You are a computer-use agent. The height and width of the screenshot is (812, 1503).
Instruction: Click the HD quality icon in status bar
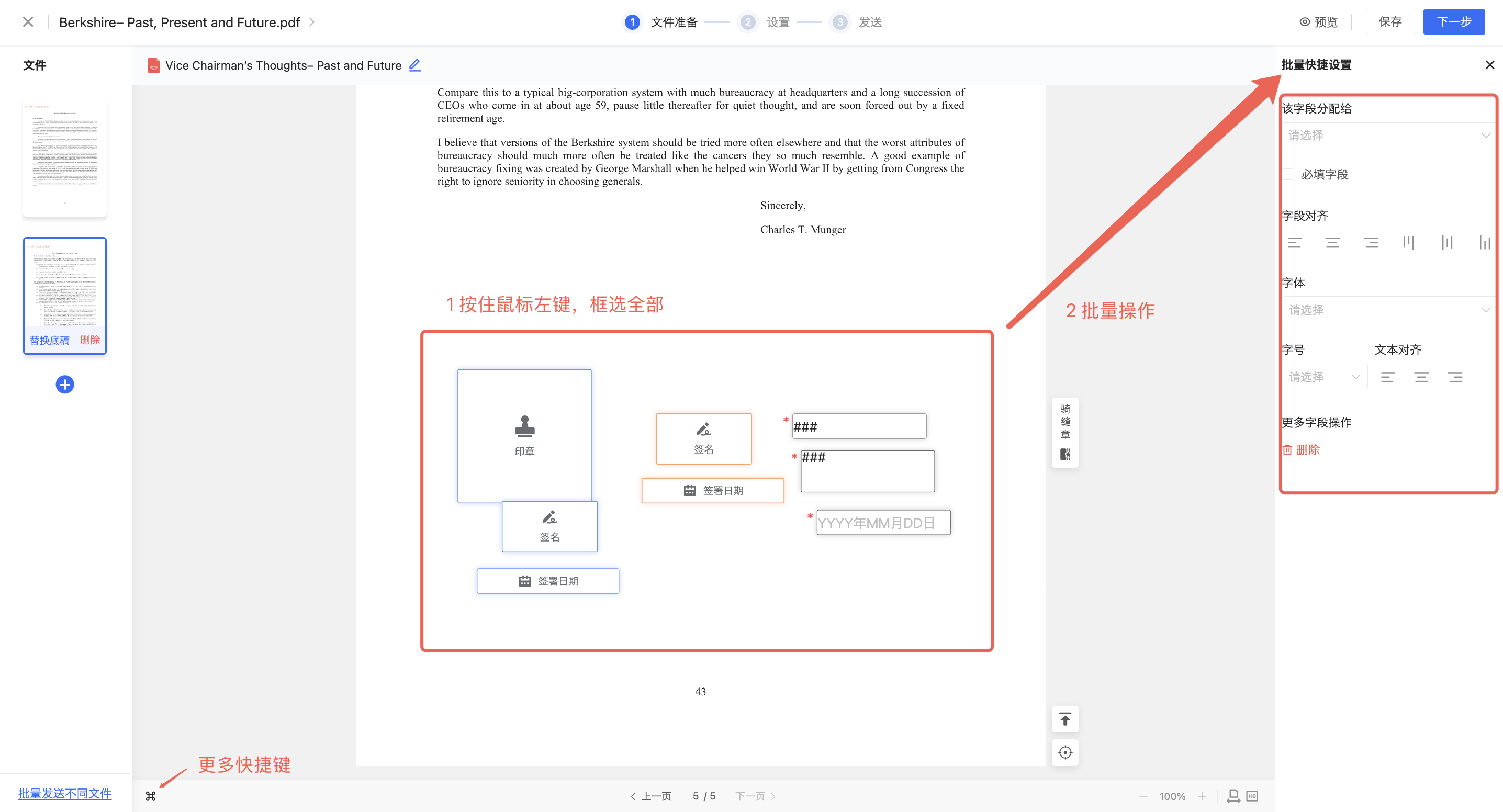tap(1251, 796)
